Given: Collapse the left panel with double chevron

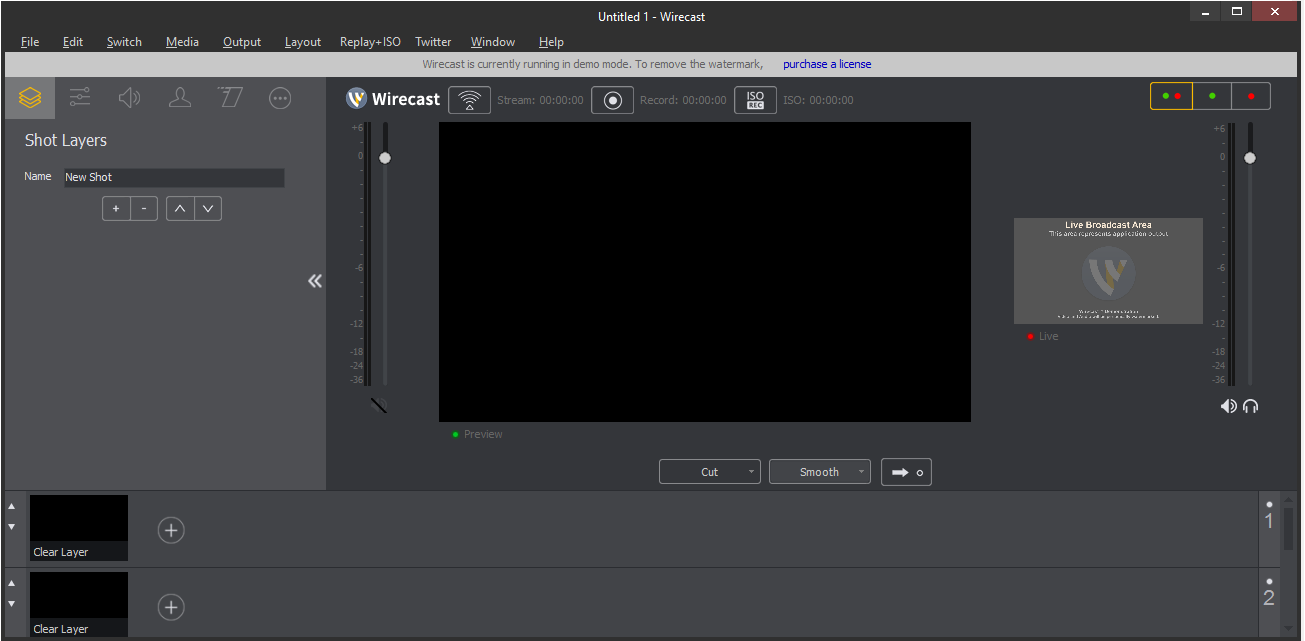Looking at the screenshot, I should 315,281.
